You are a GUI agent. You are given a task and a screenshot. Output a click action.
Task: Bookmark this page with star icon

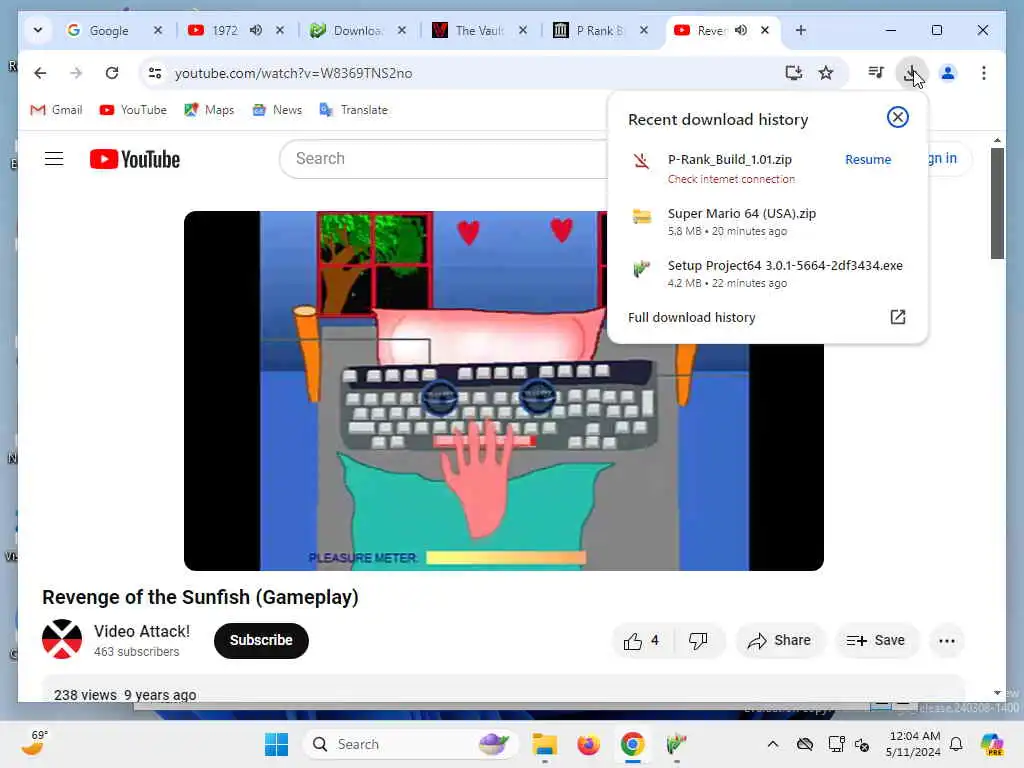[x=826, y=73]
